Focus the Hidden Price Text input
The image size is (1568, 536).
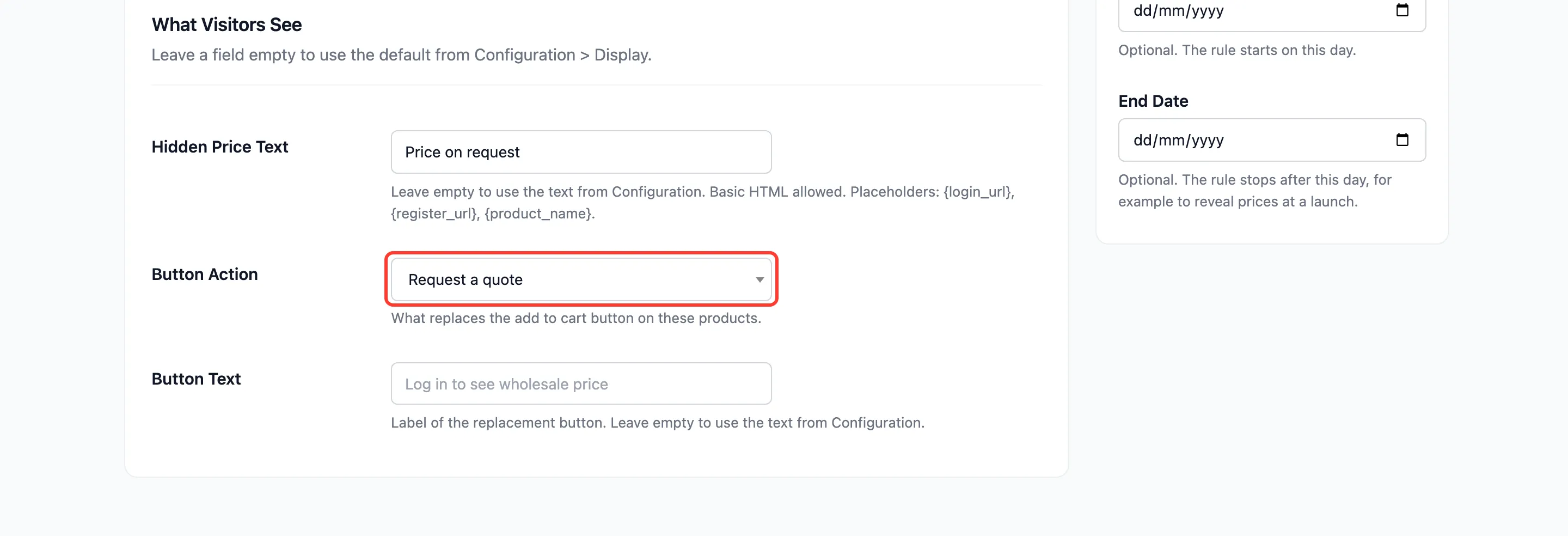[581, 151]
